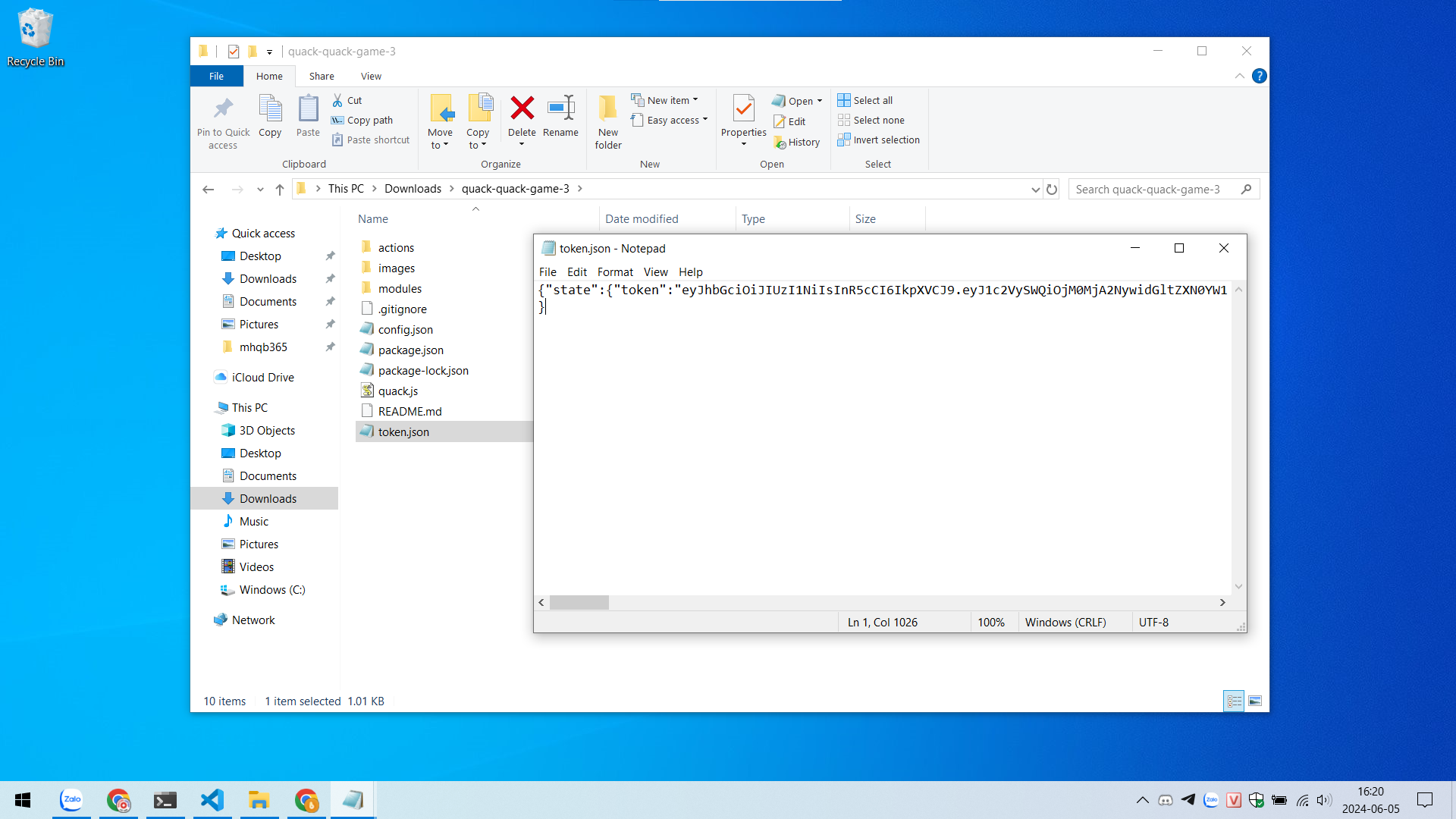Click the red Delete icon in ribbon
Image resolution: width=1456 pixels, height=819 pixels.
pos(522,108)
